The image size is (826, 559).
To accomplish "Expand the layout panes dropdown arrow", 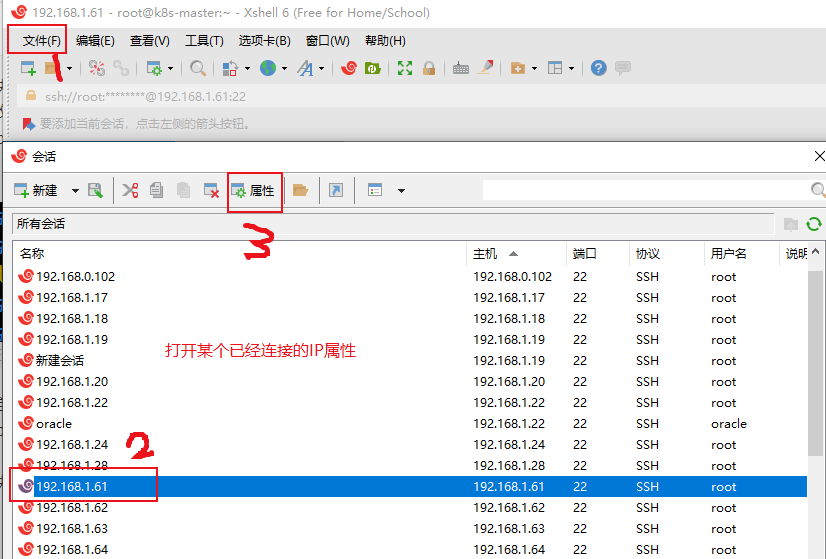I will coord(571,68).
